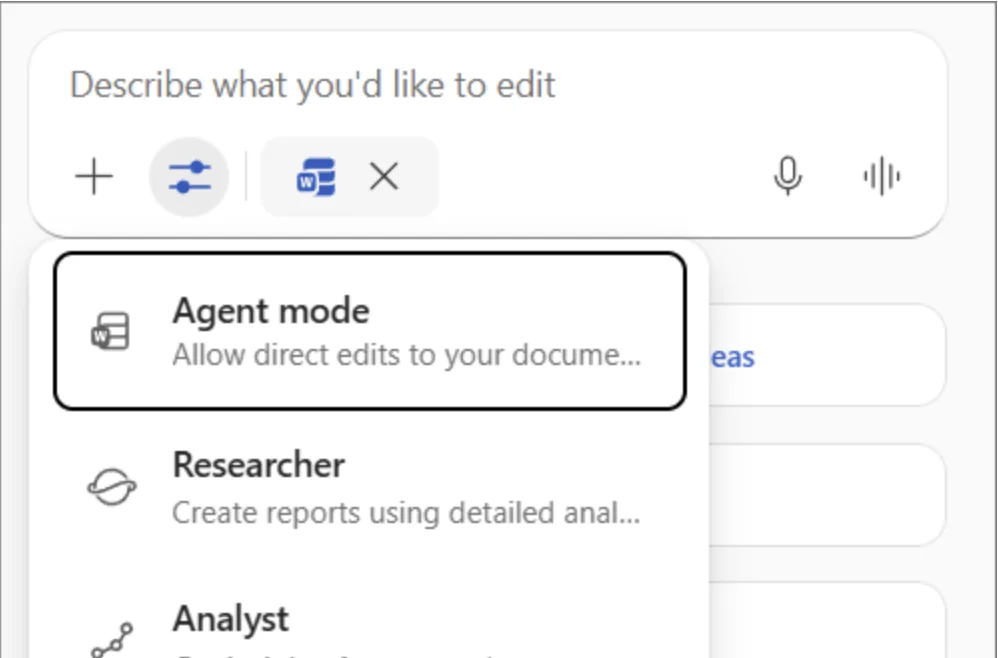Choose the Researcher menu option

point(370,487)
